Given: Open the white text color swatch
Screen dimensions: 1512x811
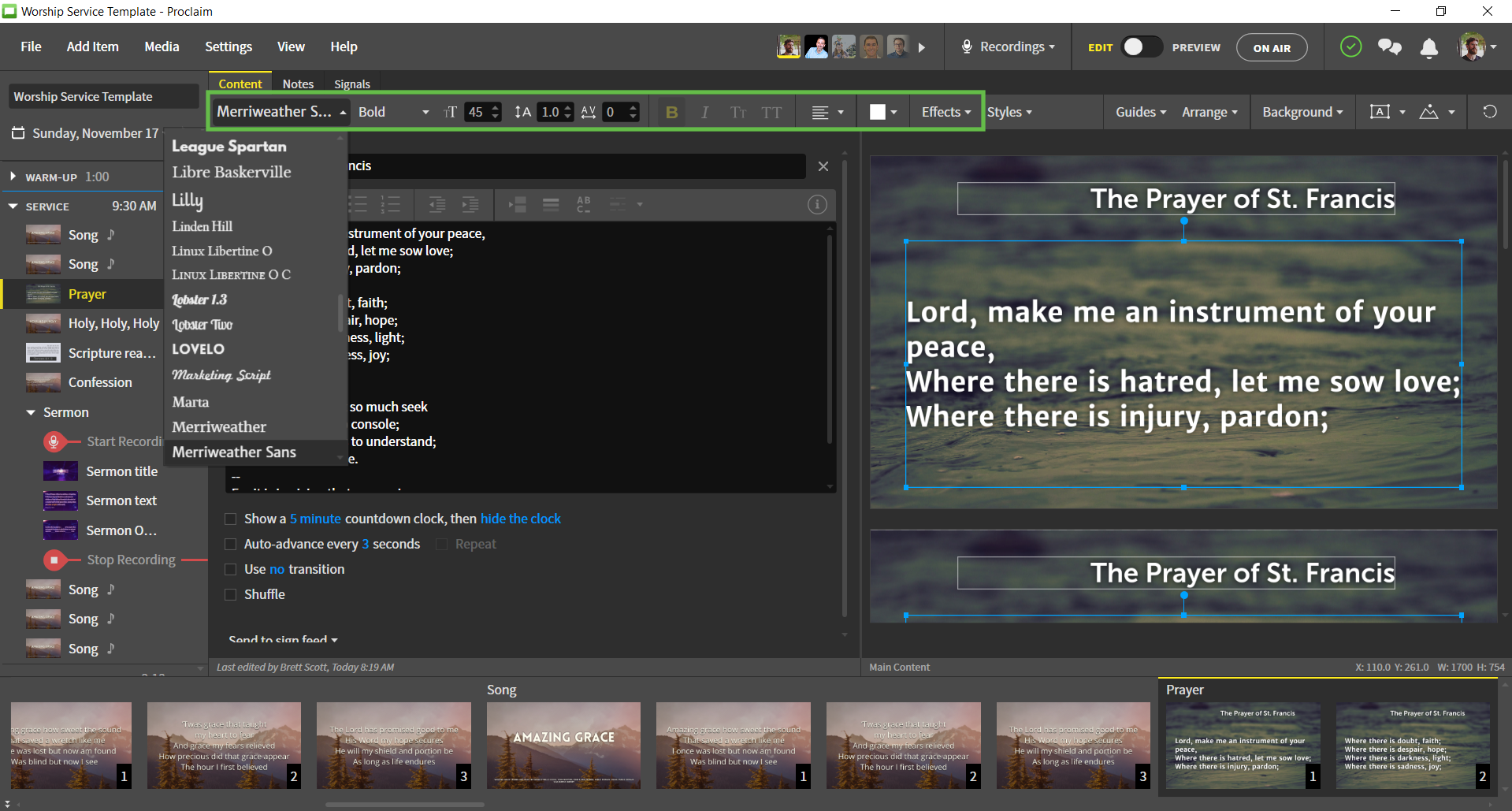Looking at the screenshot, I should coord(877,112).
